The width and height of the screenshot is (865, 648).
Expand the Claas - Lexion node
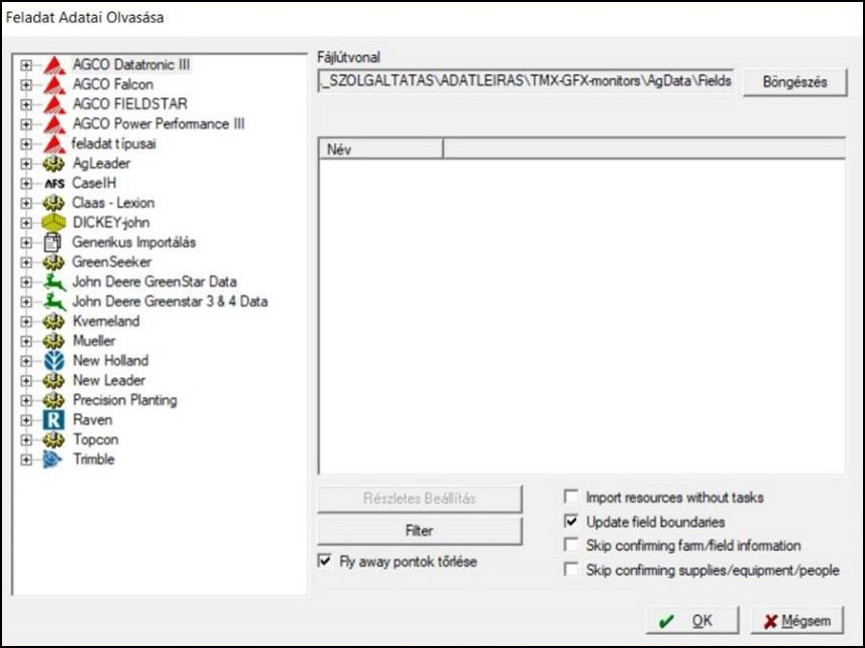coord(25,203)
